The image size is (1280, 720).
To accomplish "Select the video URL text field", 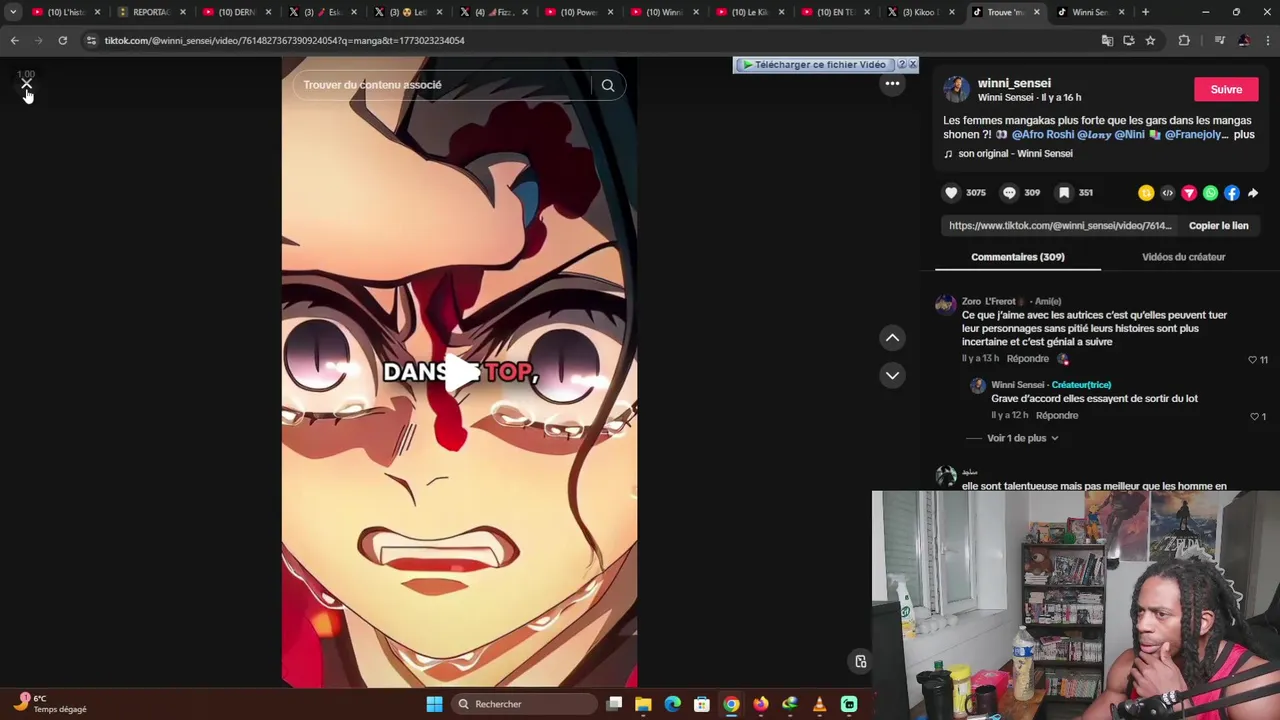I will [1060, 225].
